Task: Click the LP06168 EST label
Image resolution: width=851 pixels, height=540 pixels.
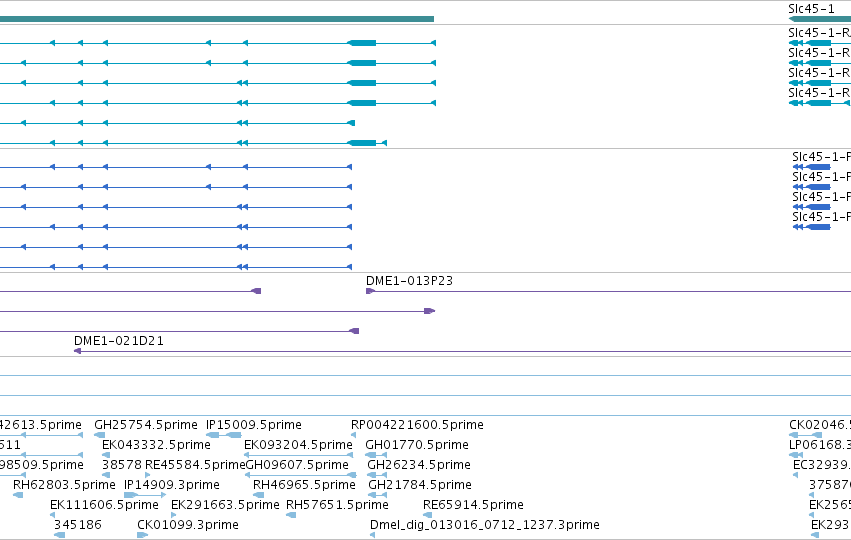Action: click(x=820, y=445)
